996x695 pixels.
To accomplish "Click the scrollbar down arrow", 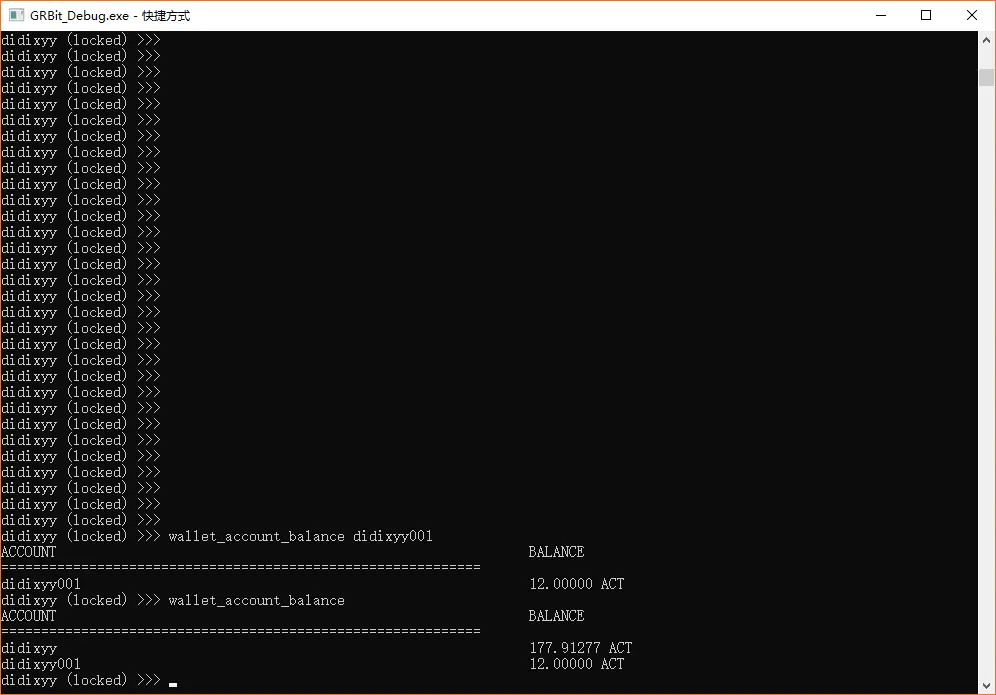I will point(986,686).
